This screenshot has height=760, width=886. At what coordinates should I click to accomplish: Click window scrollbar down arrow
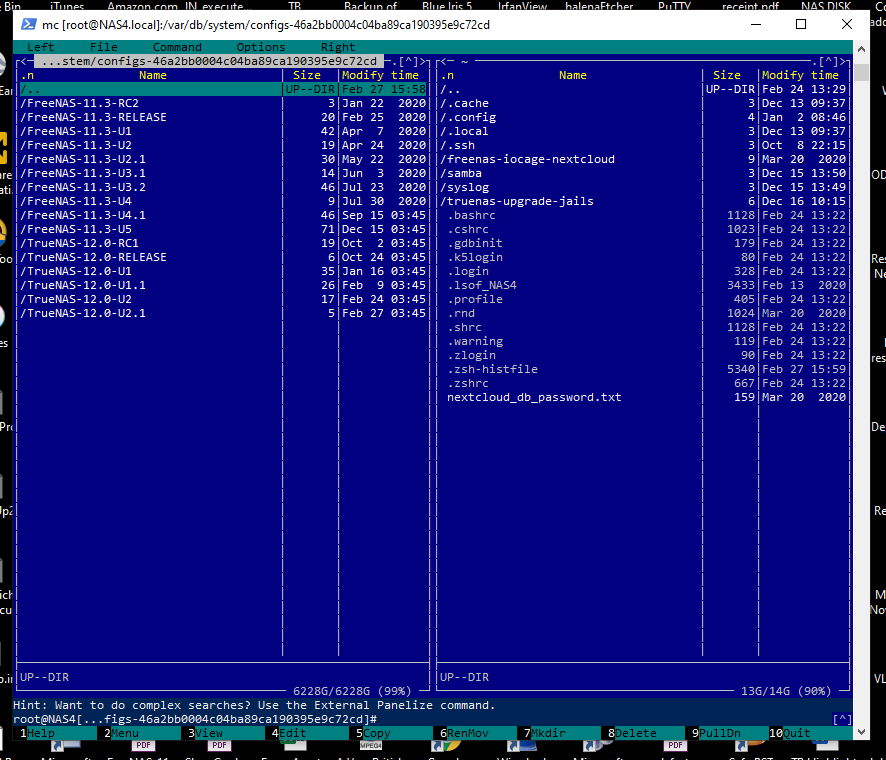(x=861, y=732)
